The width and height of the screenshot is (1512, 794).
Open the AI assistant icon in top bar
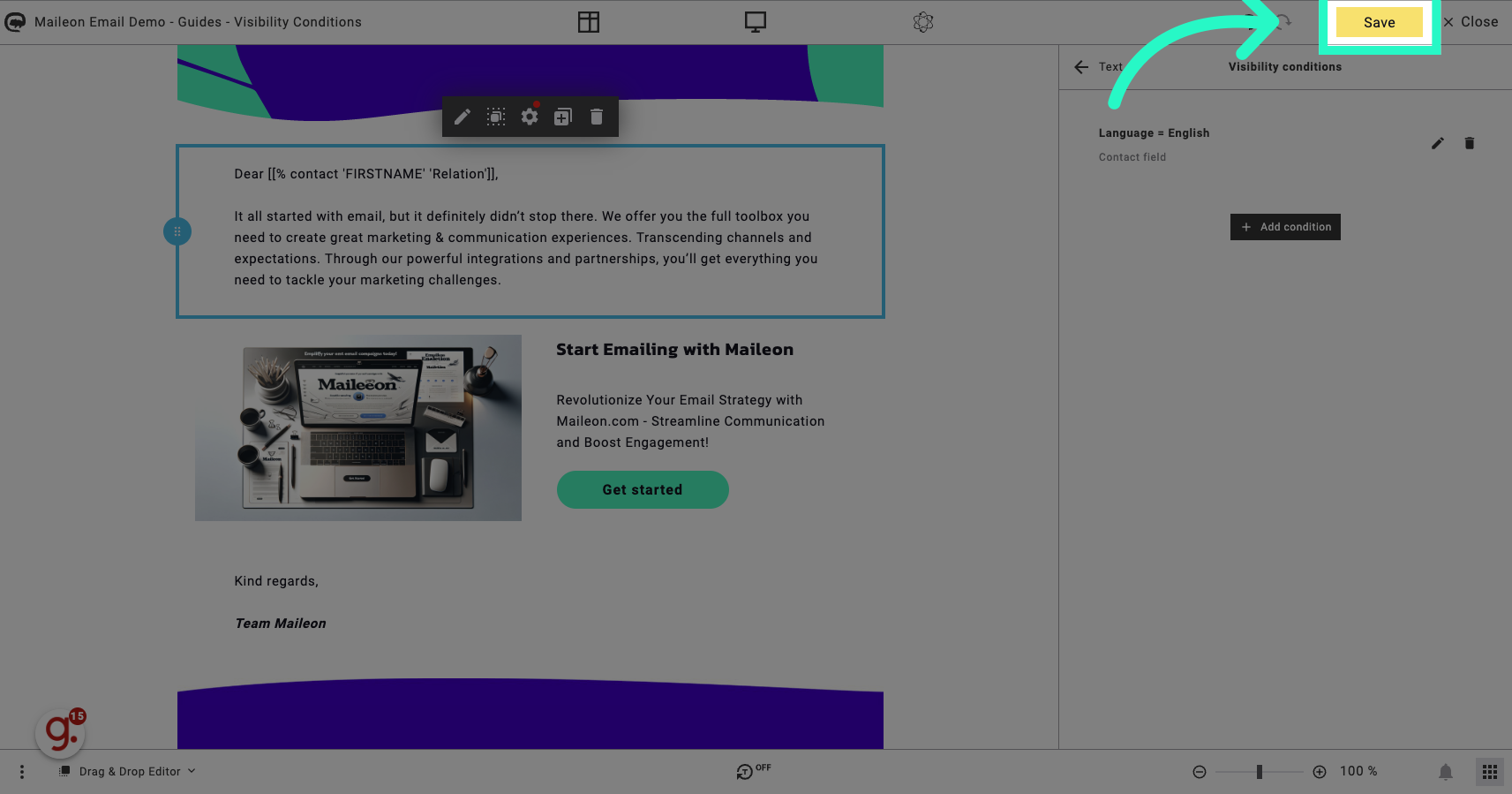[923, 22]
